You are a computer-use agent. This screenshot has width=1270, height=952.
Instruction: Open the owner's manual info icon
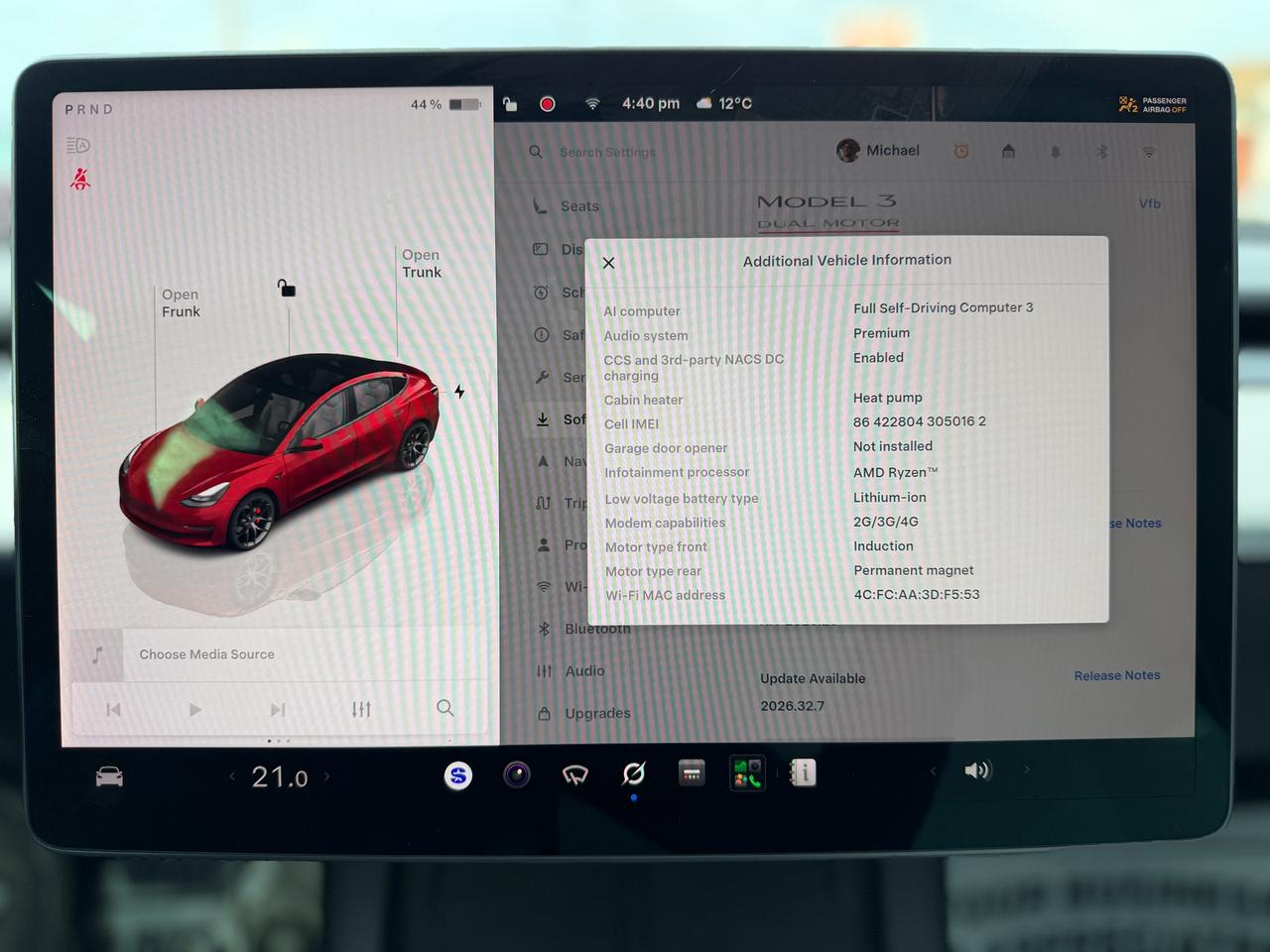pyautogui.click(x=803, y=773)
